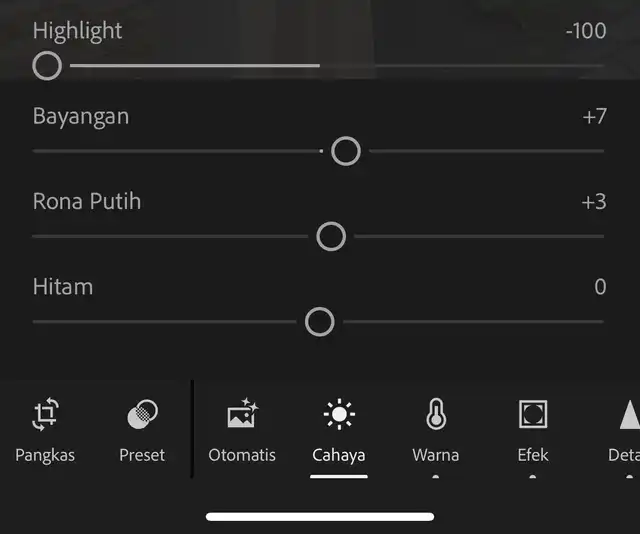The height and width of the screenshot is (534, 640).
Task: Tap the Cahaya tab label
Action: 339,455
